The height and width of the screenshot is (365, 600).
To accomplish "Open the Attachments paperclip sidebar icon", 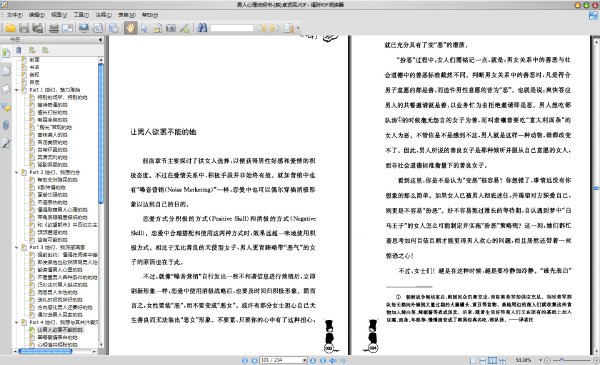I will click(x=6, y=125).
